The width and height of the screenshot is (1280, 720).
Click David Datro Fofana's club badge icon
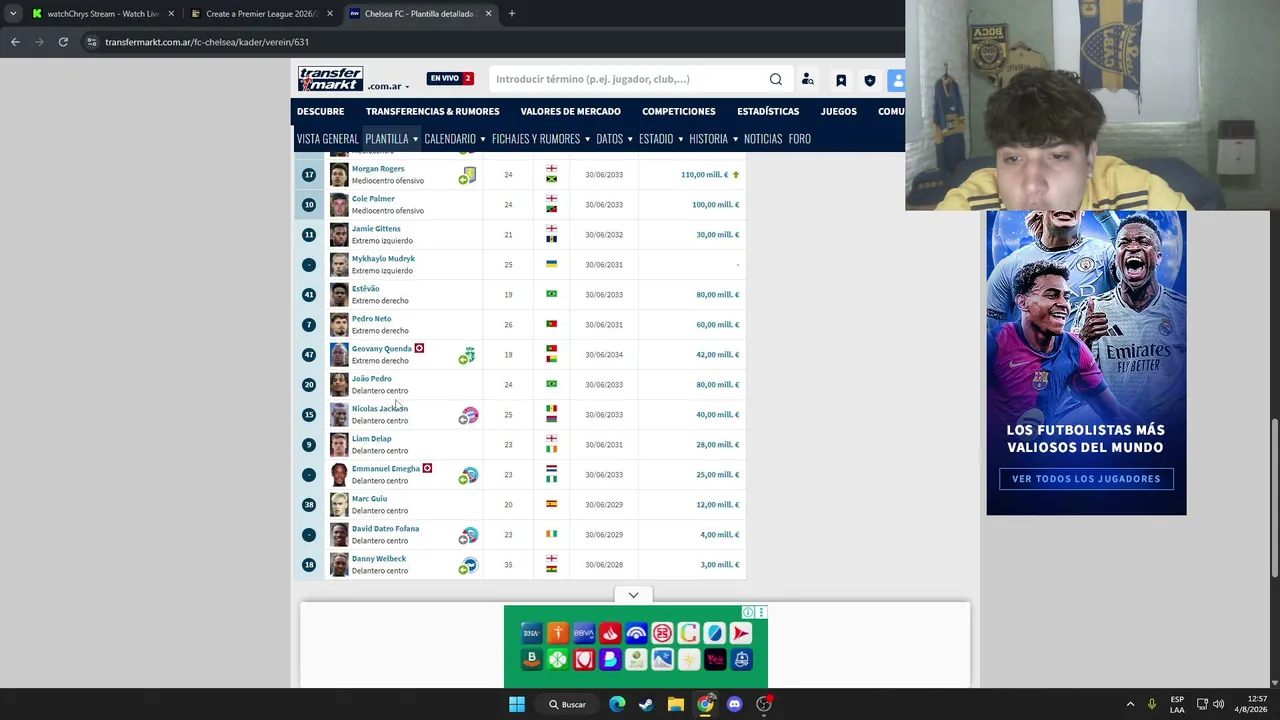[x=468, y=535]
